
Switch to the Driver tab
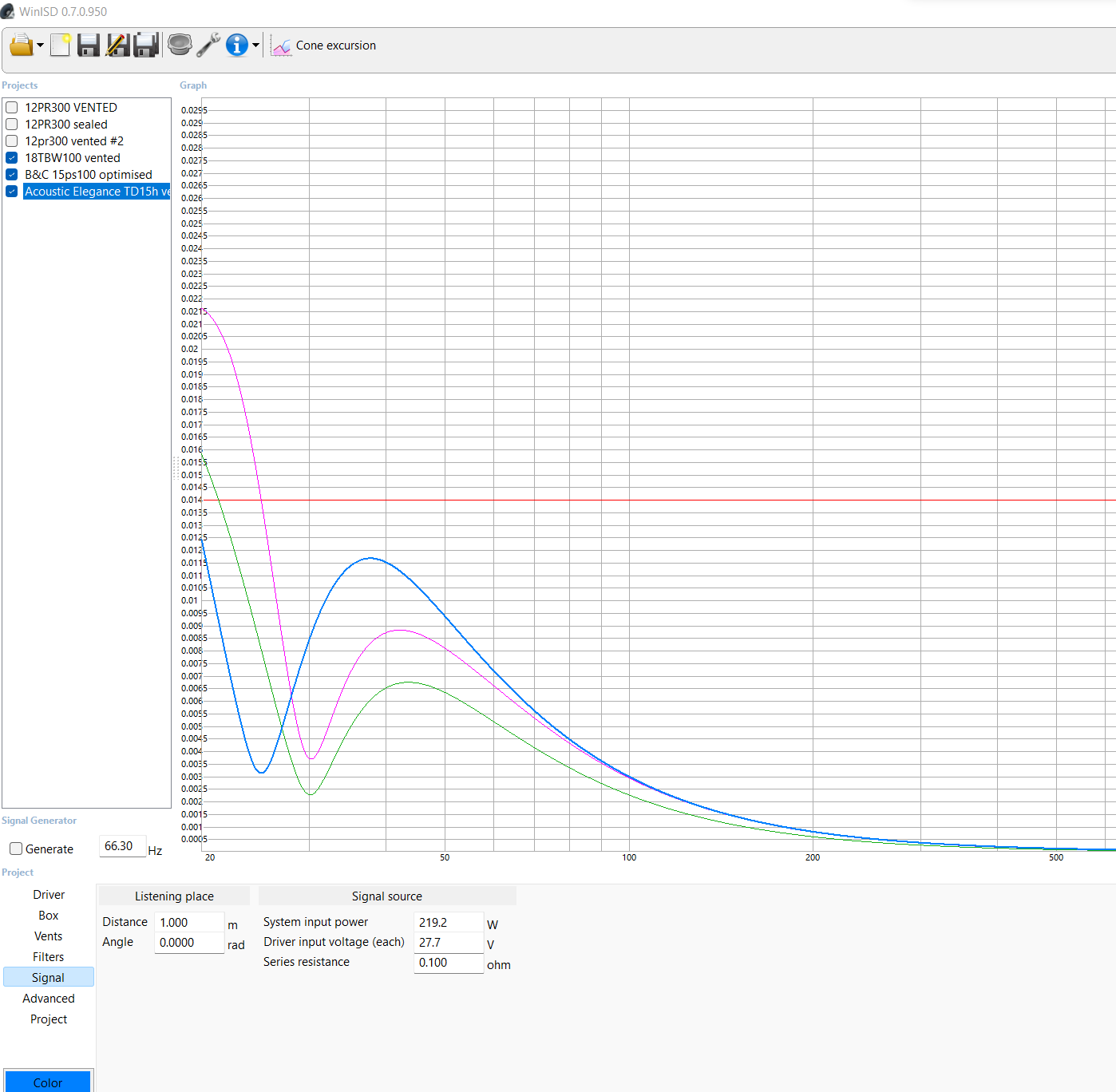click(x=49, y=895)
